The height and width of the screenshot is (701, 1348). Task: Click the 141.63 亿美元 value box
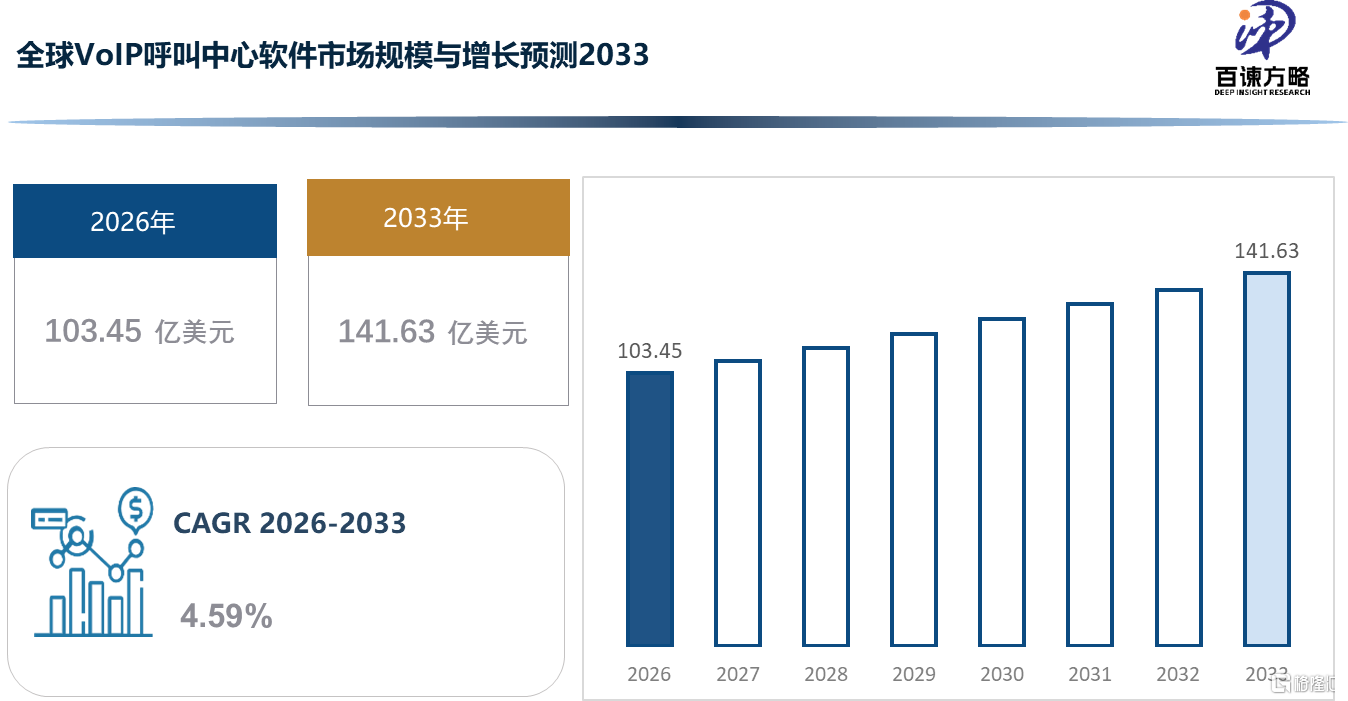[x=438, y=331]
